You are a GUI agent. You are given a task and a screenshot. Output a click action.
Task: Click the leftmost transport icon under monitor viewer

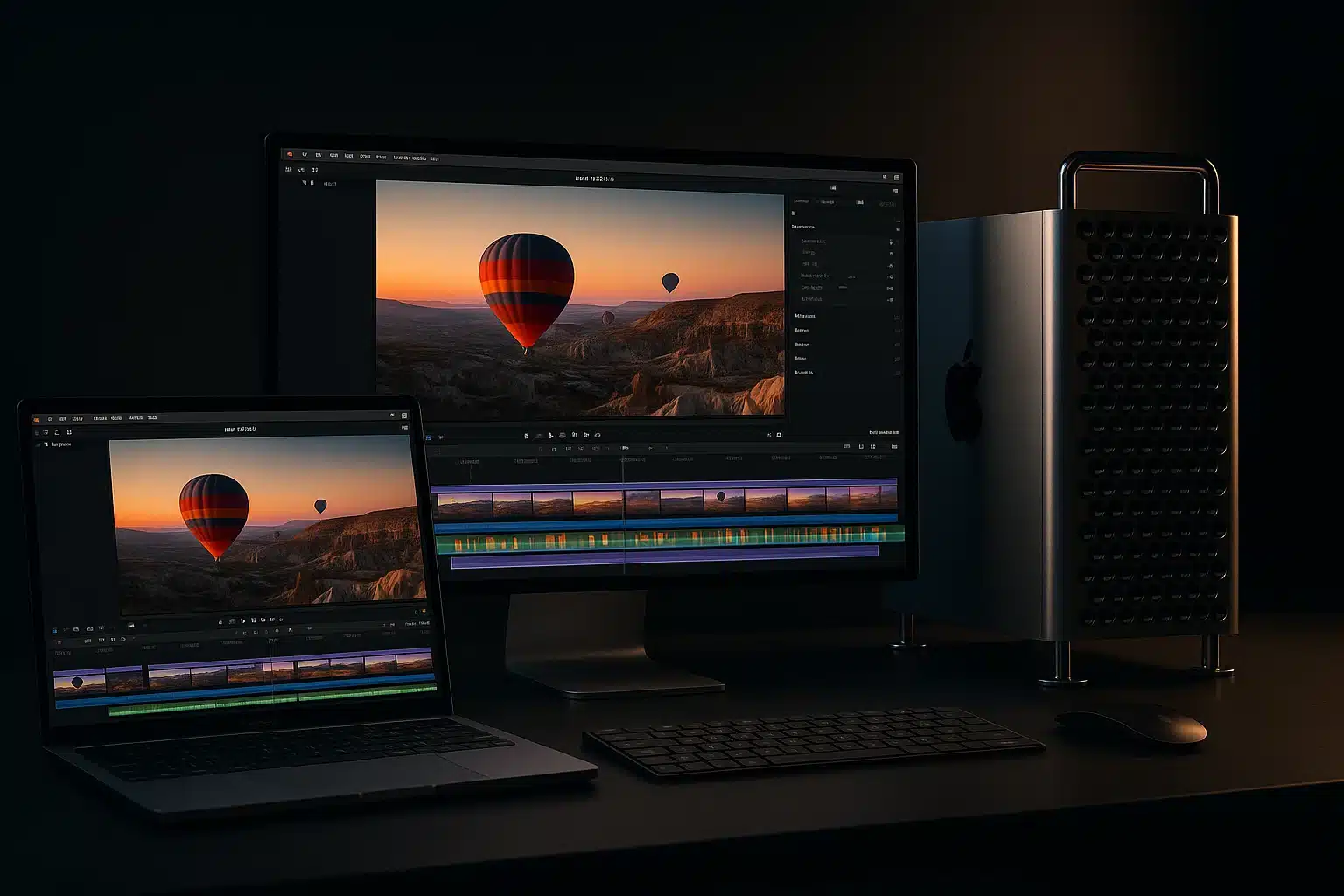pyautogui.click(x=526, y=435)
